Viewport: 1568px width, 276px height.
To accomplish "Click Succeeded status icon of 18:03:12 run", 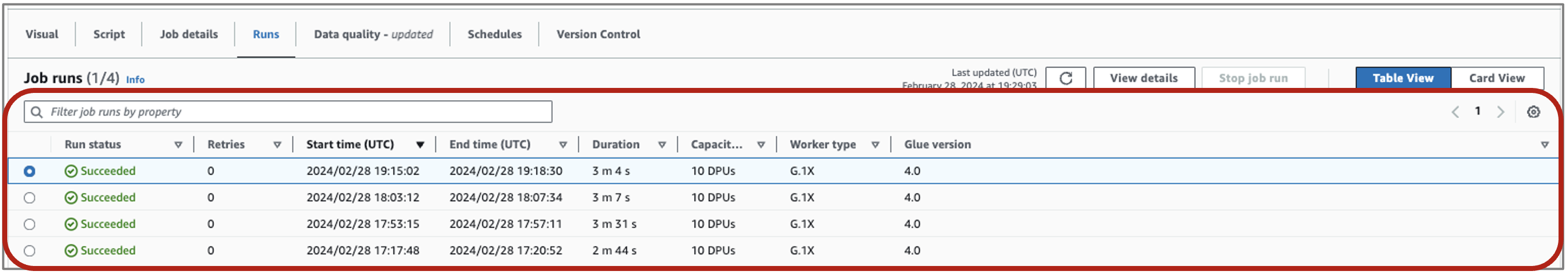I will [x=71, y=198].
